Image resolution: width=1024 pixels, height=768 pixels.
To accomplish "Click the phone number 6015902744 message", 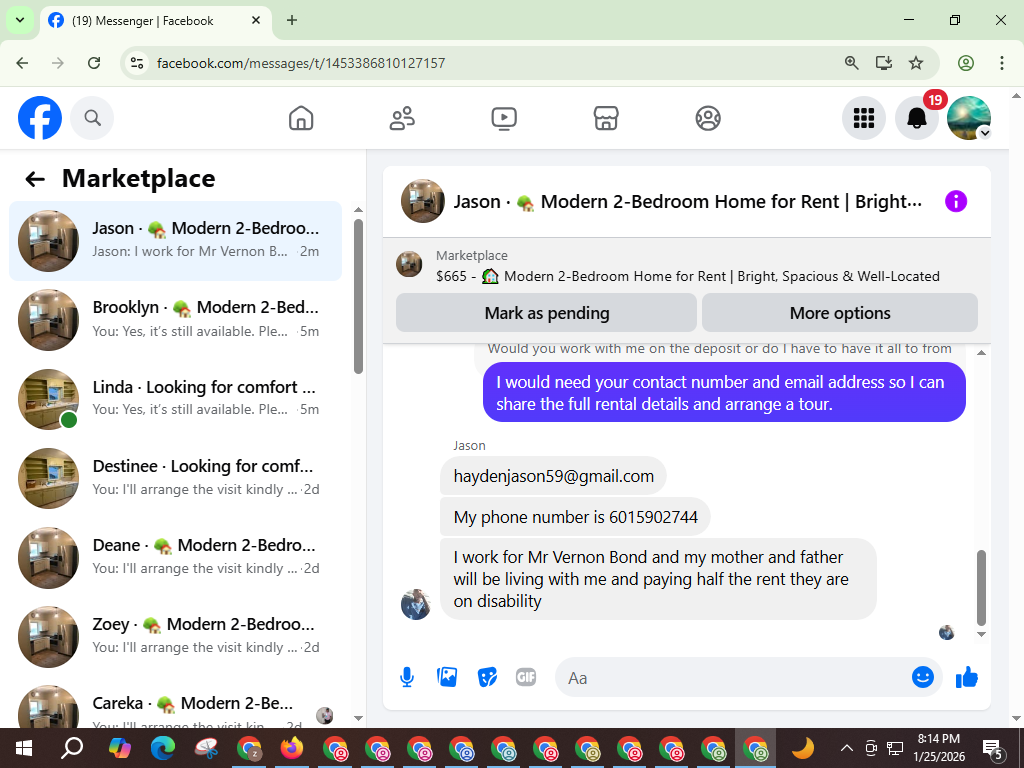I will [575, 517].
